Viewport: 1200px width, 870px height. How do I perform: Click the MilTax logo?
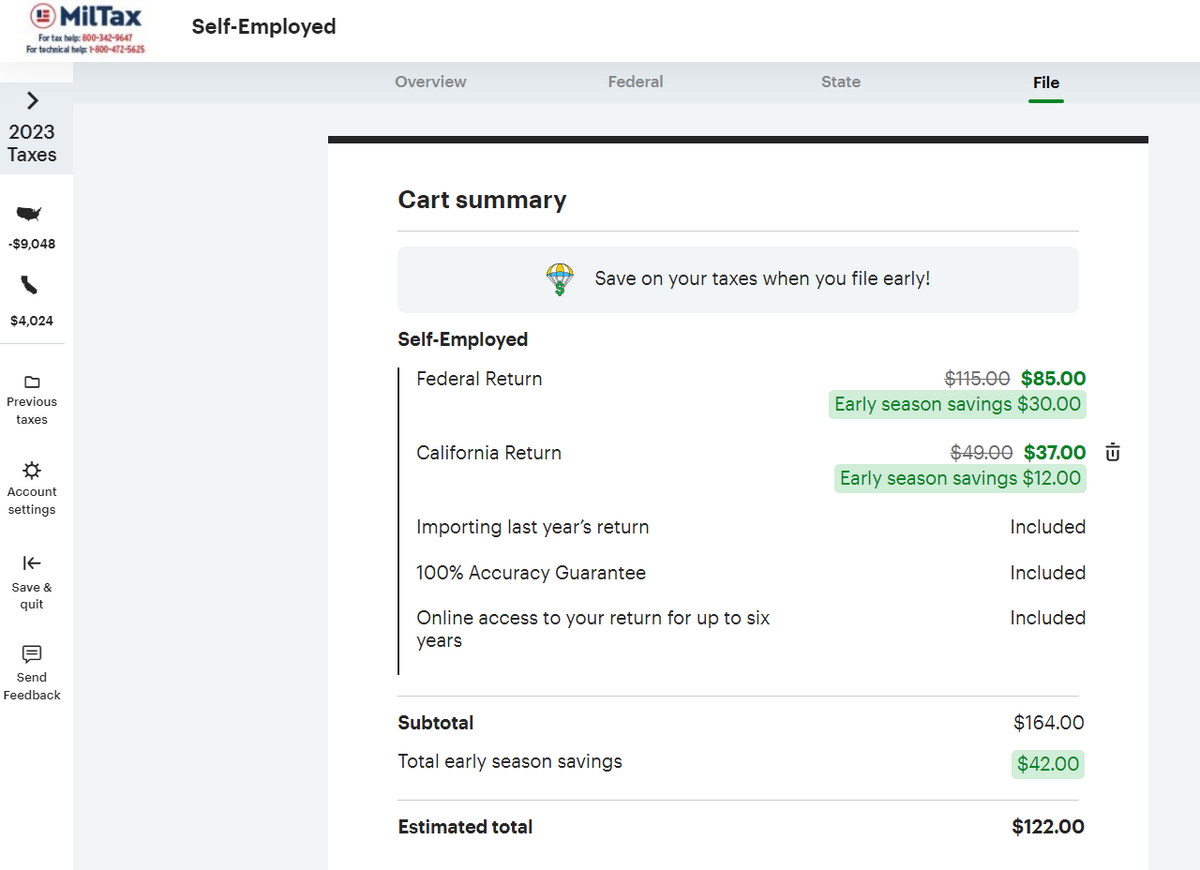tap(86, 18)
